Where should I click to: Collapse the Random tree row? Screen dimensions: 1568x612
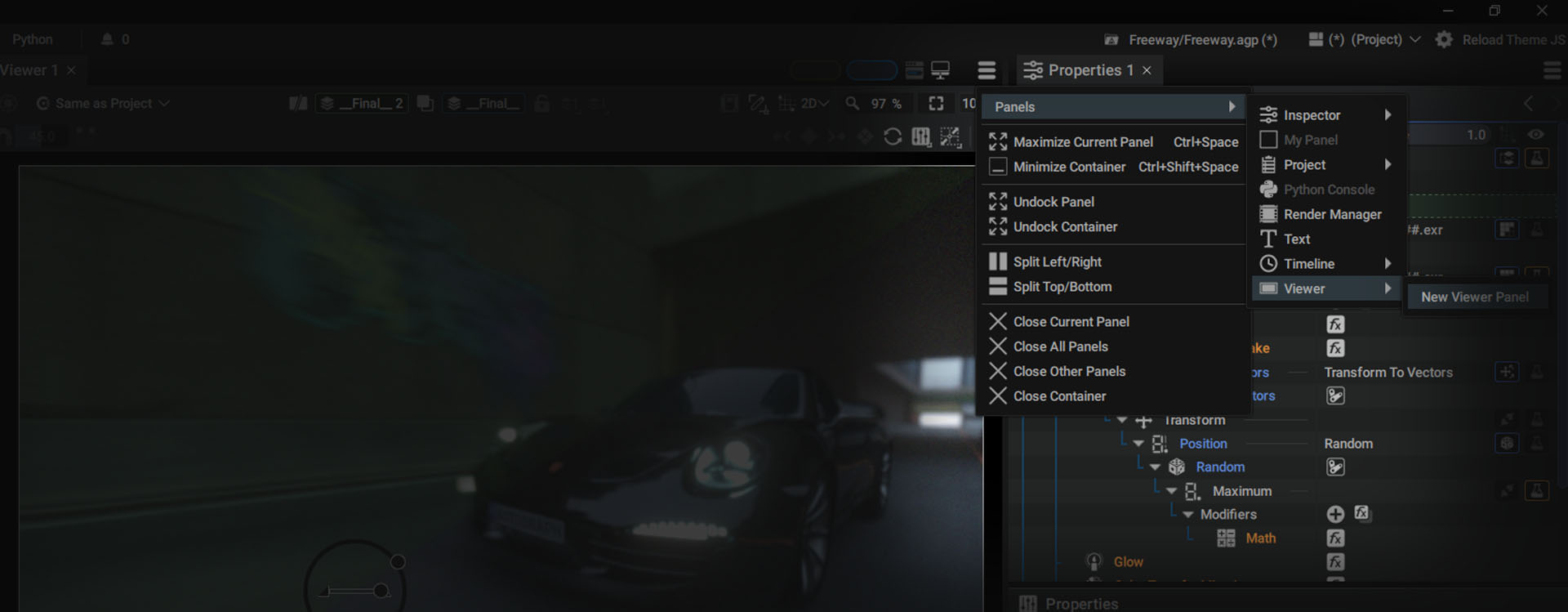(1155, 467)
